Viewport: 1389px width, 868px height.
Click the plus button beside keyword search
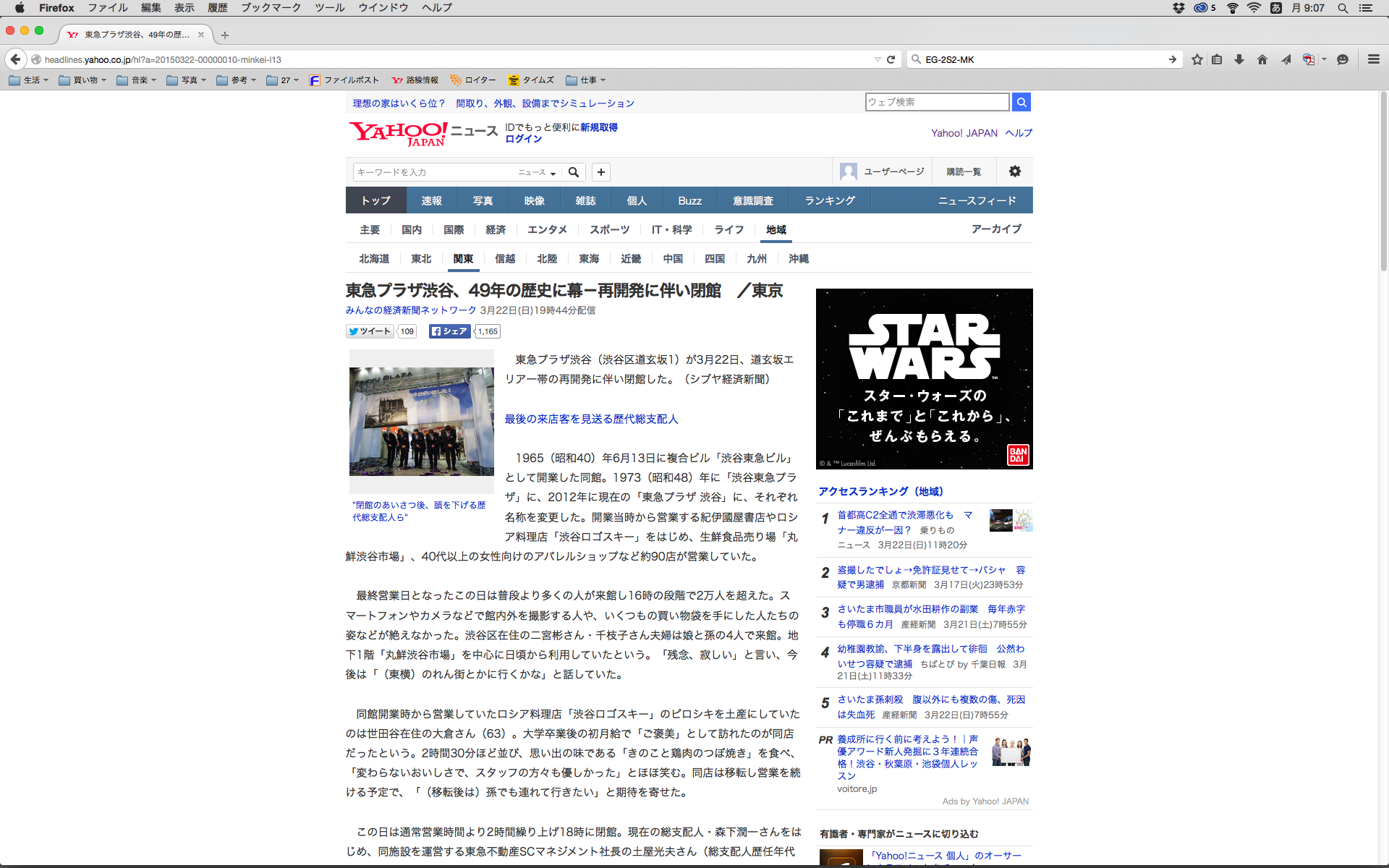click(x=600, y=172)
